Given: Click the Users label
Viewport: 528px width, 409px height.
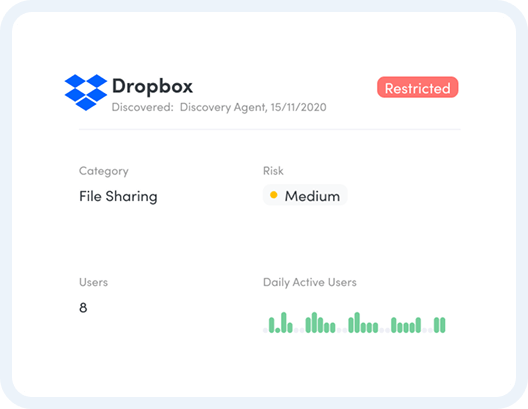Looking at the screenshot, I should [x=93, y=282].
